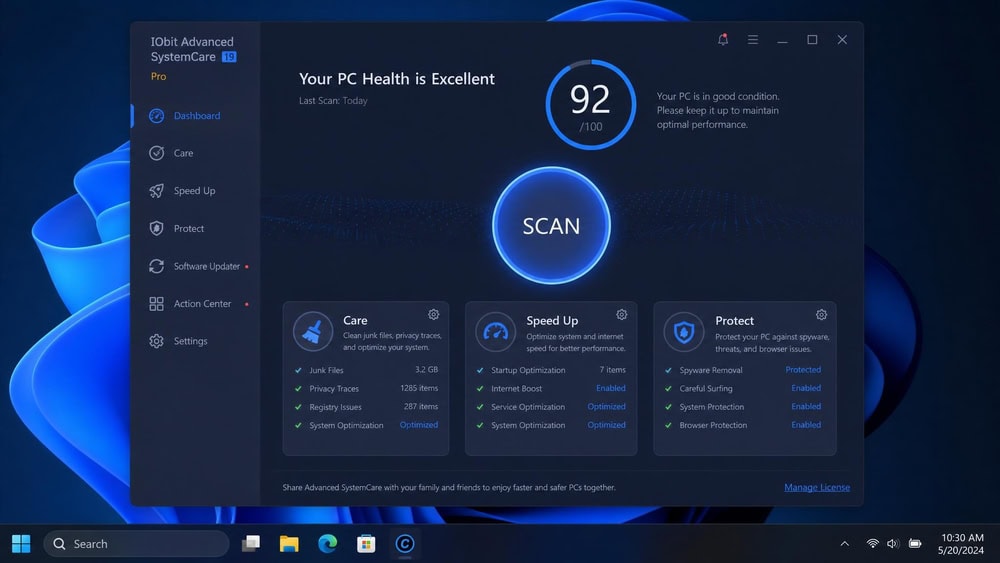Click Advanced SystemCare taskbar icon
This screenshot has width=1000, height=563.
(405, 544)
